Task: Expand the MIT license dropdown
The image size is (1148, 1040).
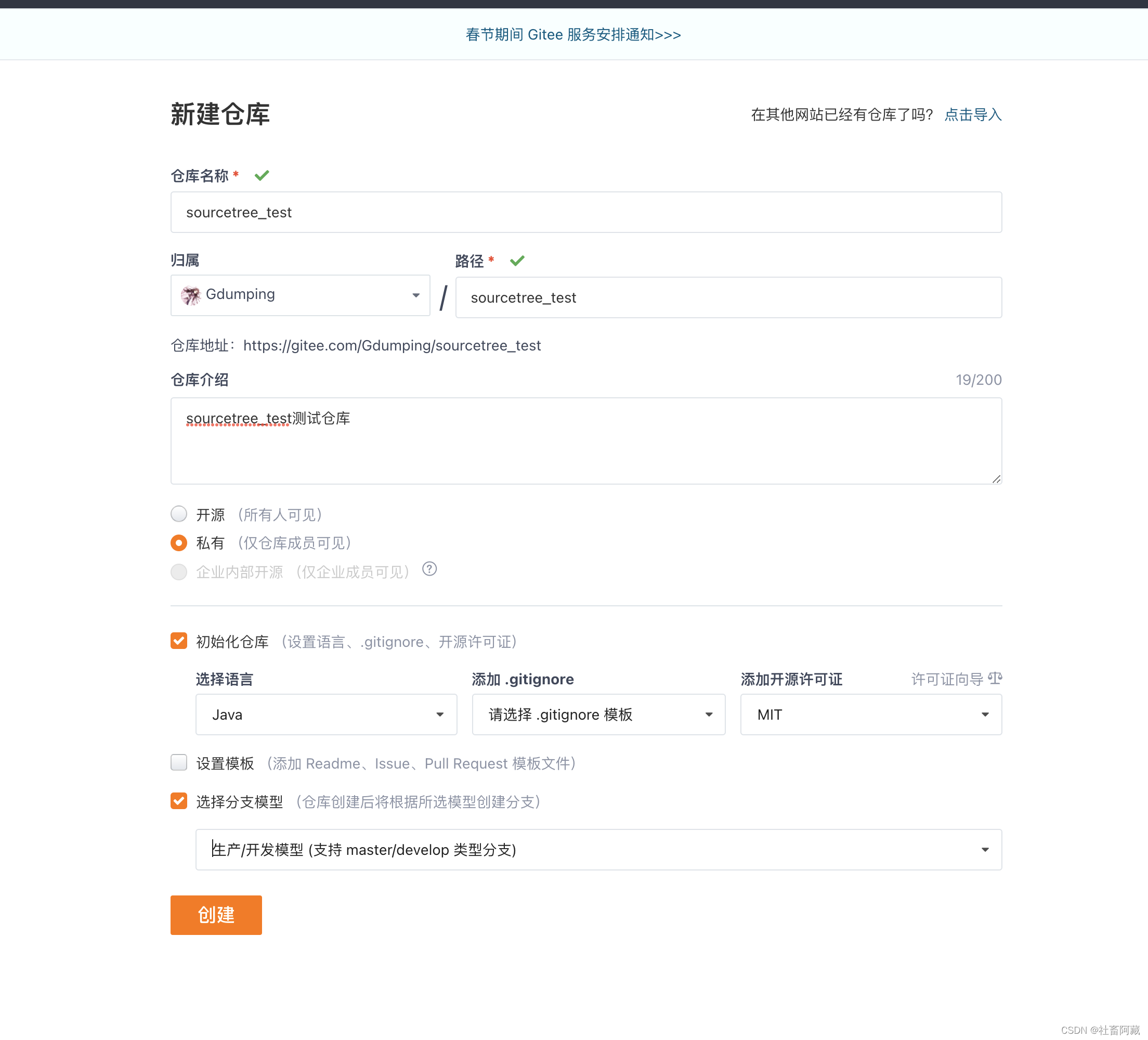Action: (x=871, y=714)
